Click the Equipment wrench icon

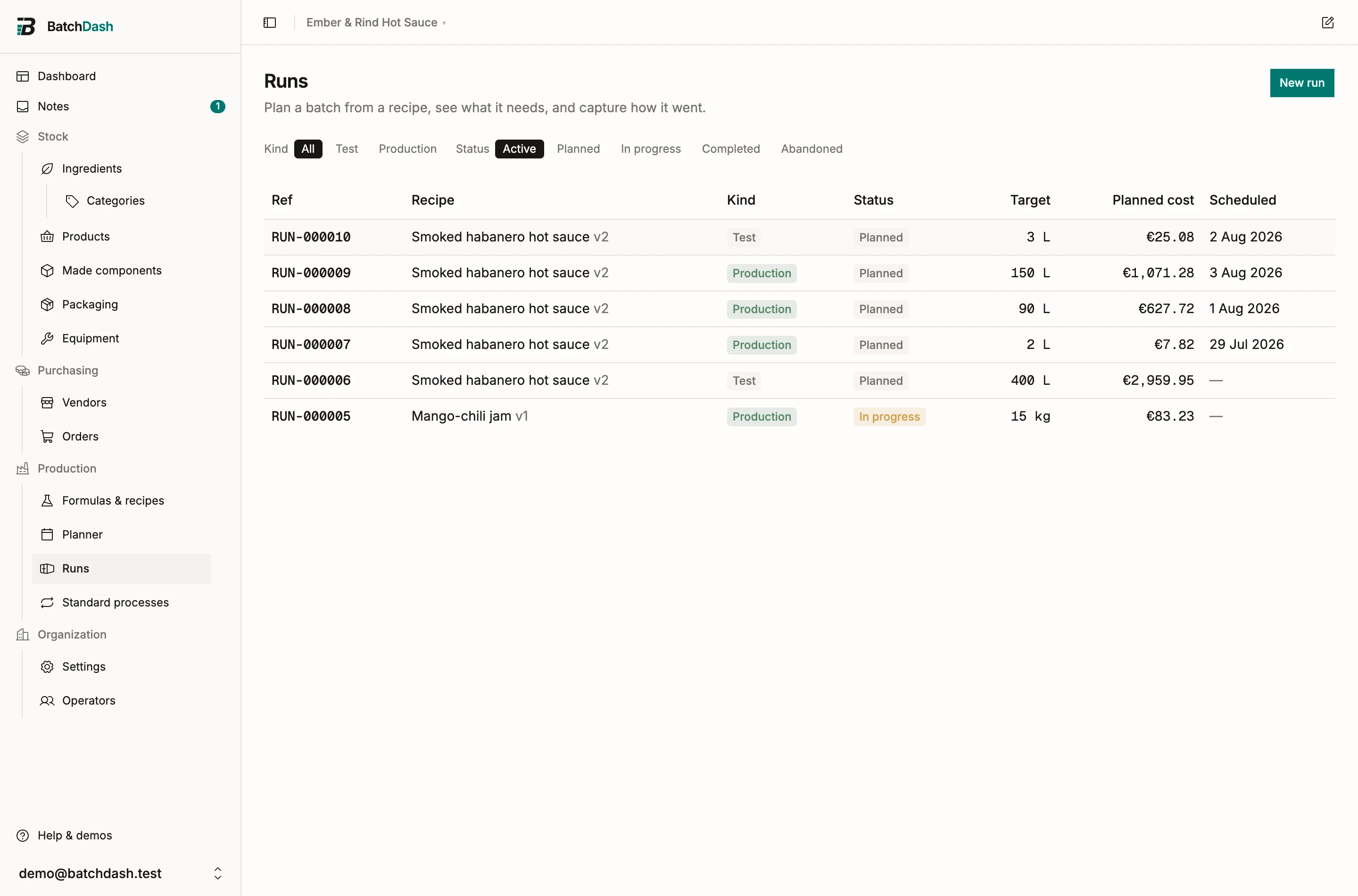click(x=48, y=338)
